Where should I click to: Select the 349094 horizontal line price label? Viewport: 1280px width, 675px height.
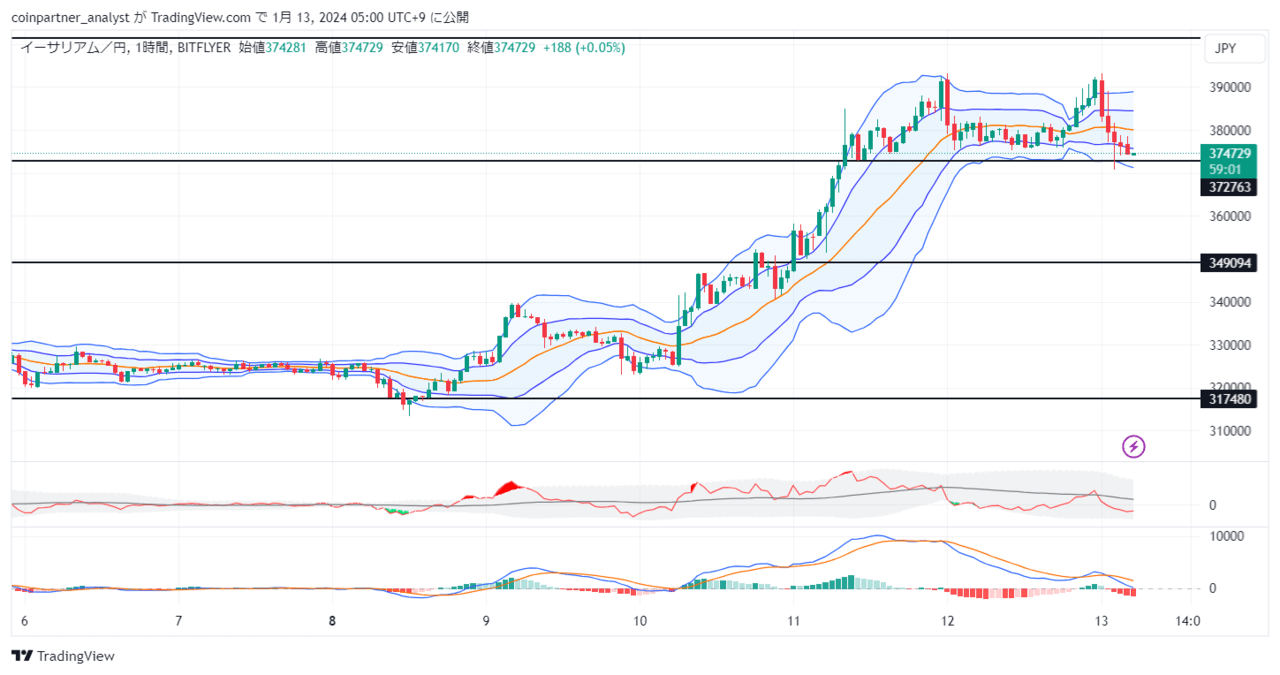click(x=1228, y=263)
